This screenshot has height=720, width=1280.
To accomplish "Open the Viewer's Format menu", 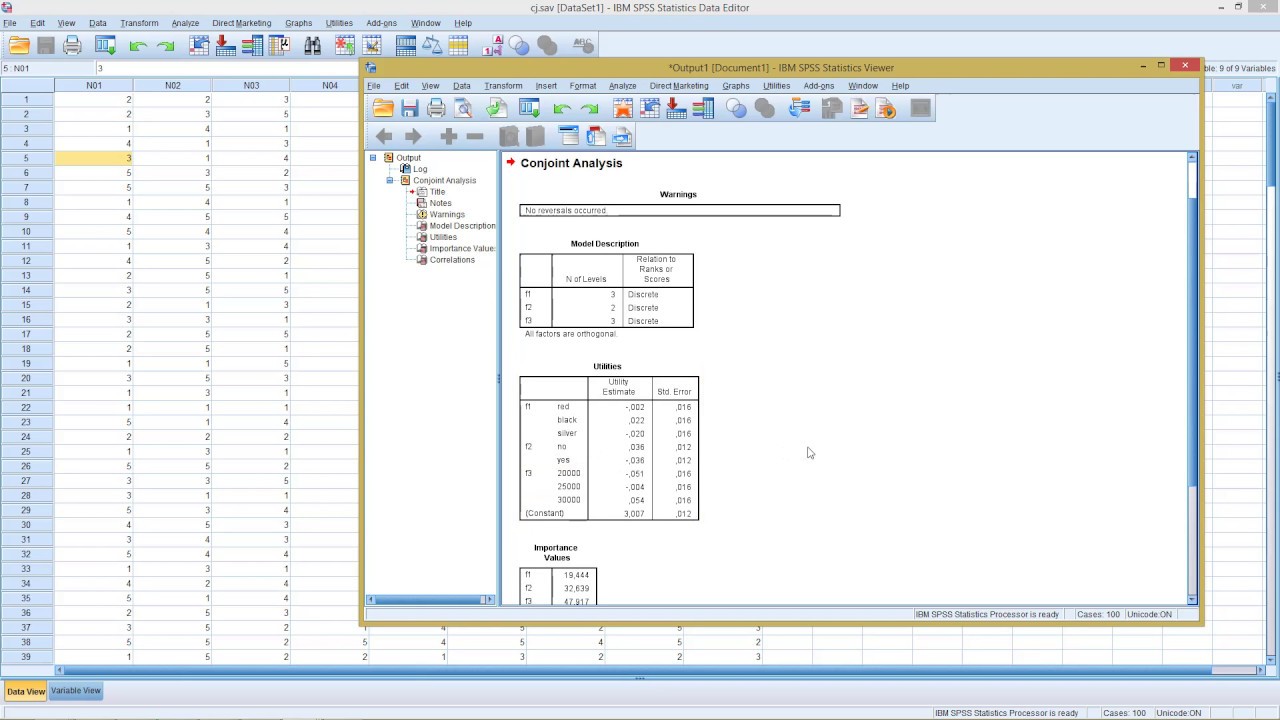I will click(583, 86).
